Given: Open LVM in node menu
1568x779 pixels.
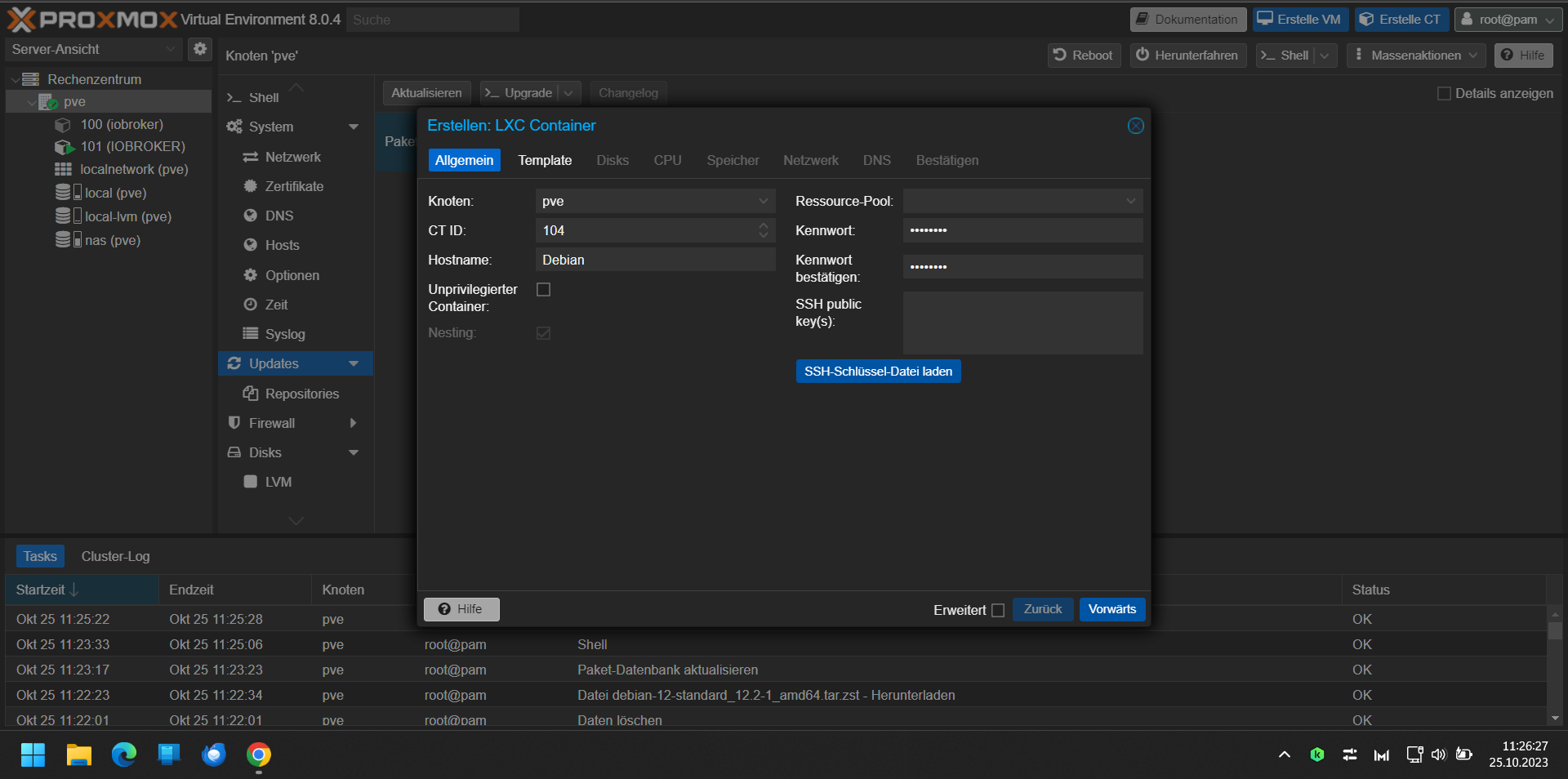Looking at the screenshot, I should tap(278, 482).
